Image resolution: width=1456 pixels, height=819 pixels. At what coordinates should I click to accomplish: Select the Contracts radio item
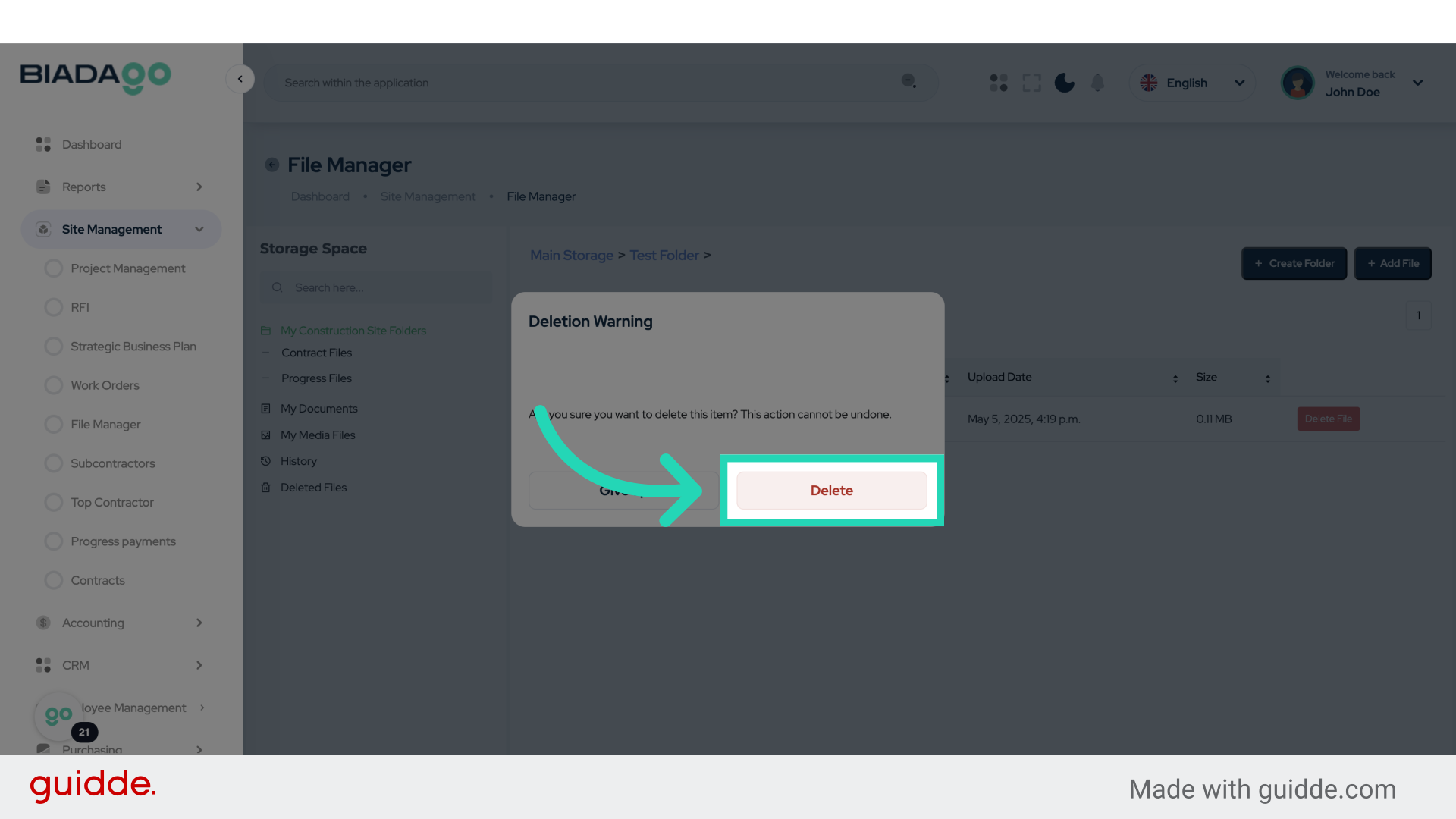point(54,580)
